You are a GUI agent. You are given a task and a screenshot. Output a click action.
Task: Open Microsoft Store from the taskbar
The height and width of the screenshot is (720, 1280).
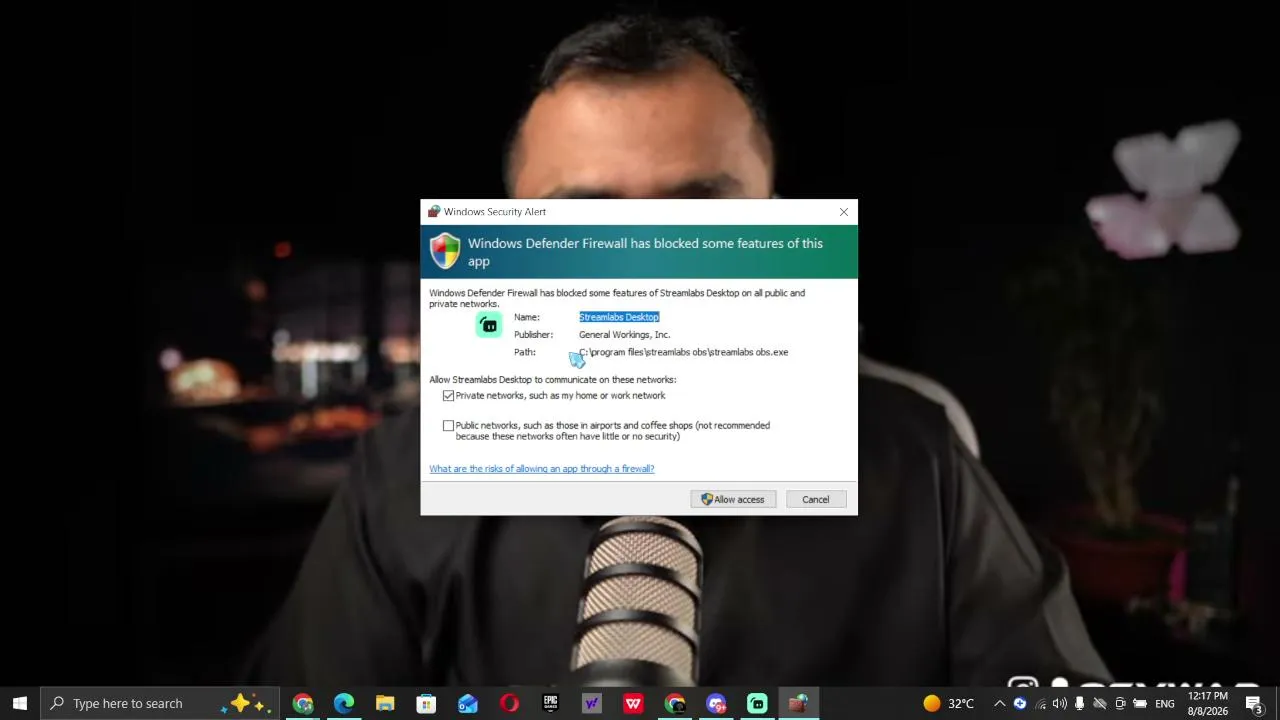(x=426, y=703)
